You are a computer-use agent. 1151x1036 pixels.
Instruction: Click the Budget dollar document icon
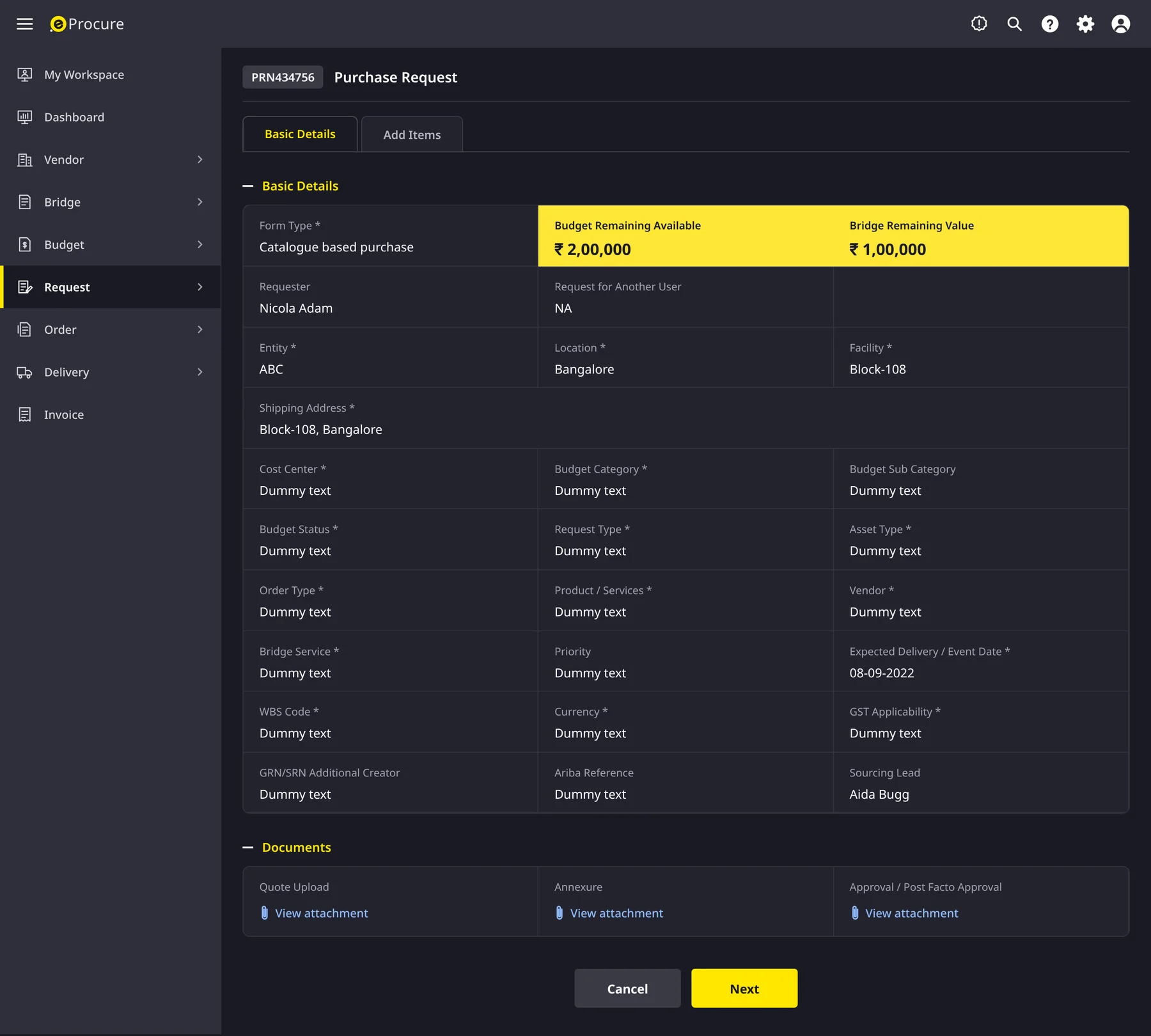(24, 244)
